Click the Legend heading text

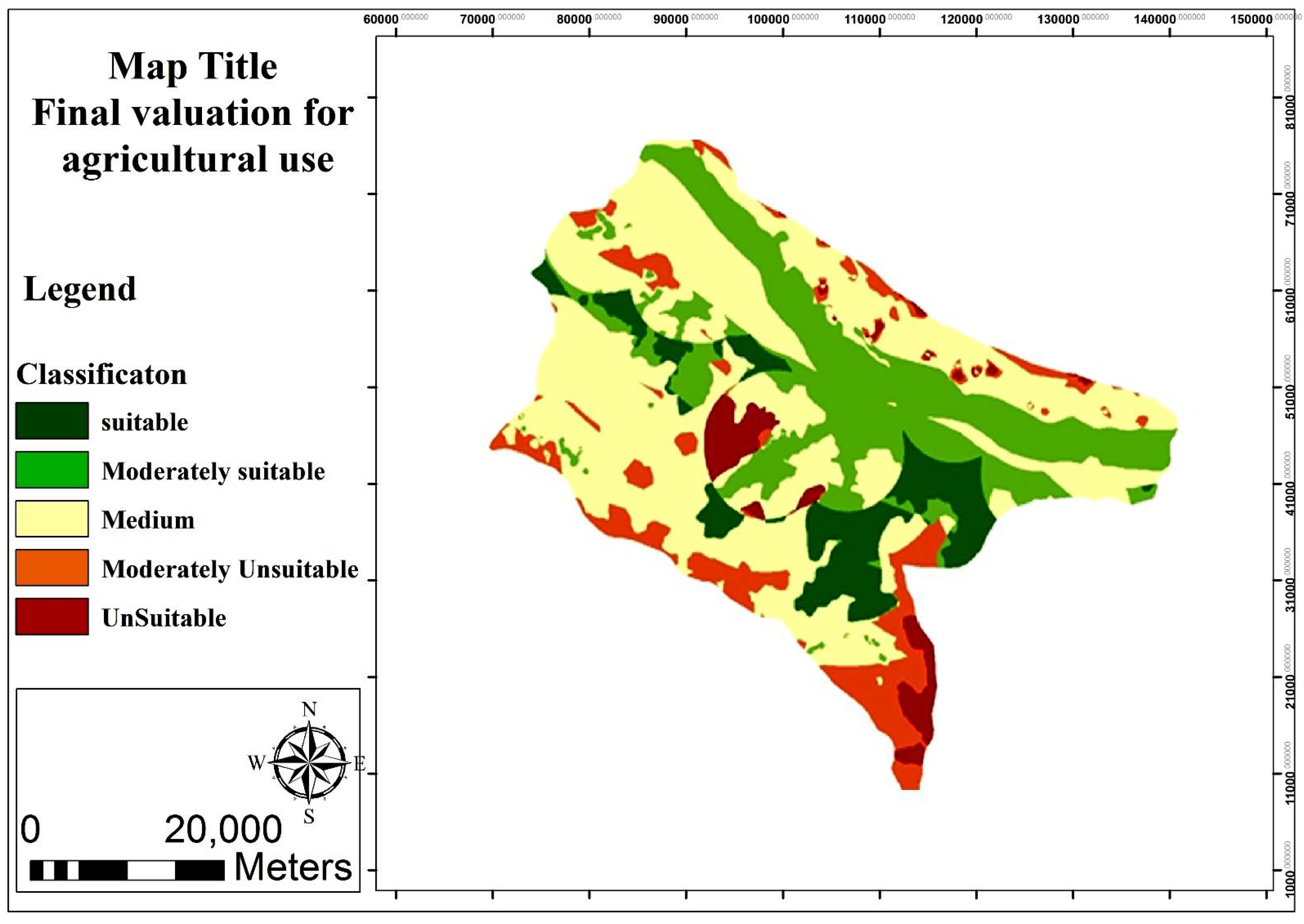pos(80,289)
